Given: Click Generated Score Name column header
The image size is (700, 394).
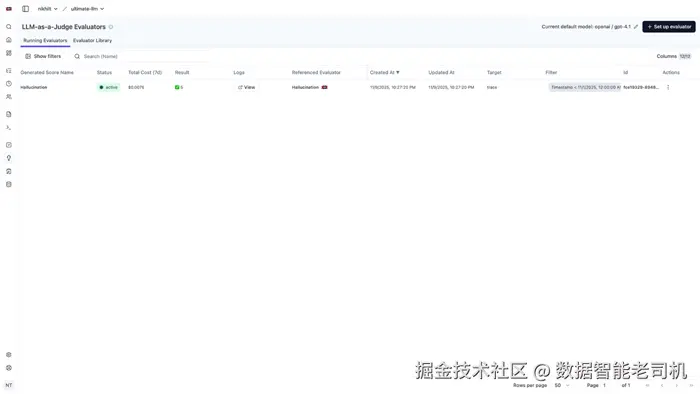Looking at the screenshot, I should click(x=47, y=72).
